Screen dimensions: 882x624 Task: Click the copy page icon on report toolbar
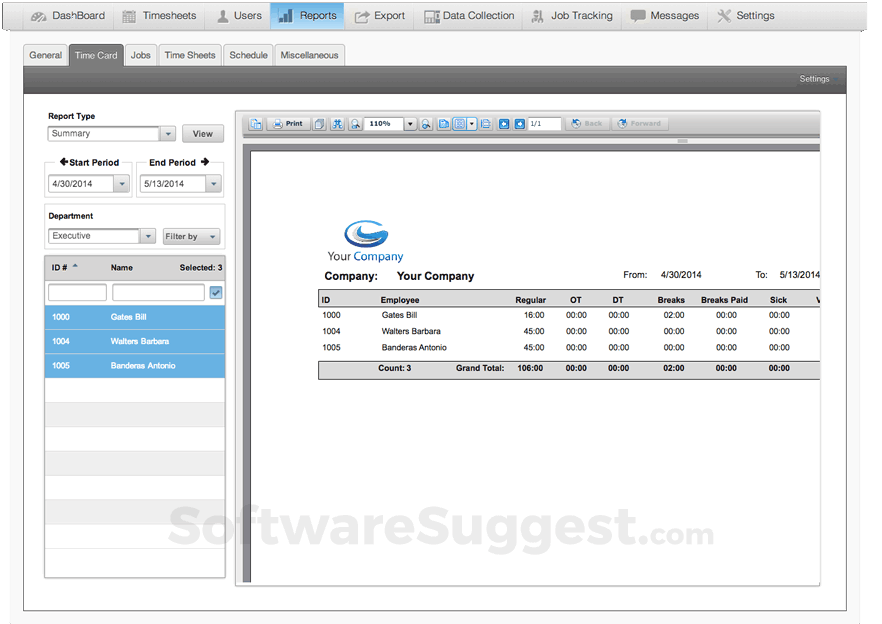(x=322, y=123)
